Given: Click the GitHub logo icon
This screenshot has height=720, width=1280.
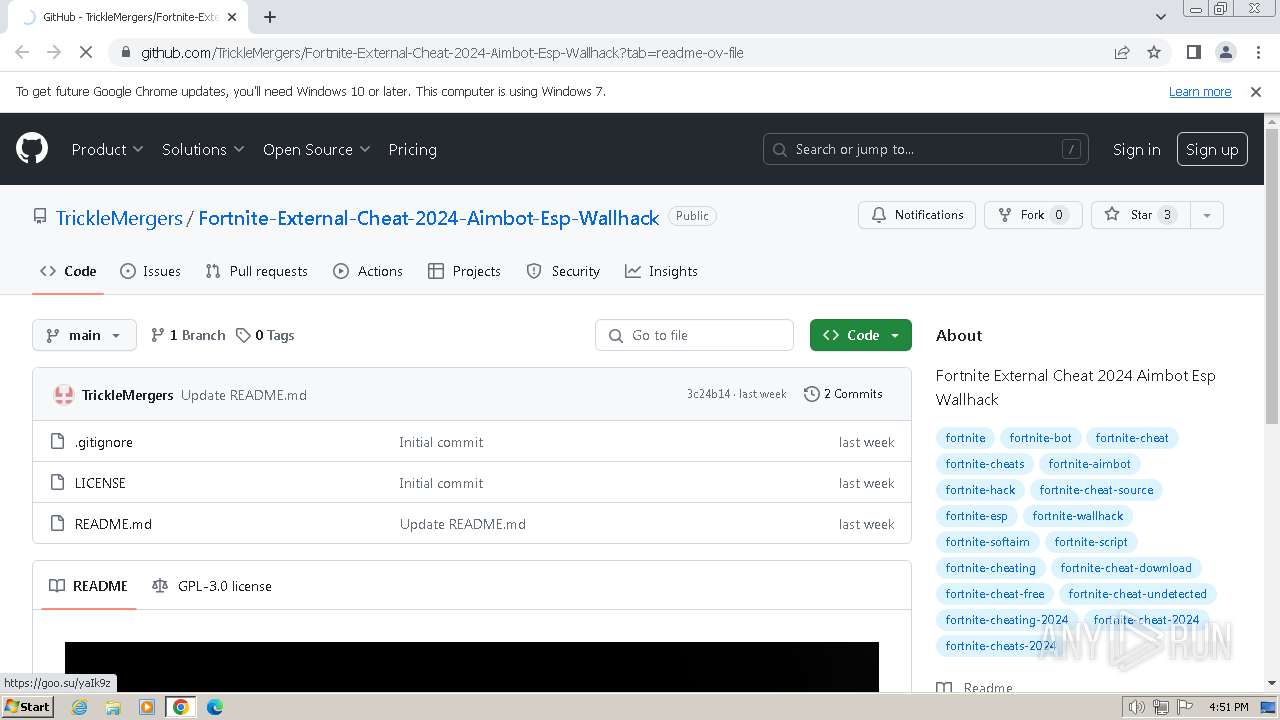Looking at the screenshot, I should (x=32, y=149).
